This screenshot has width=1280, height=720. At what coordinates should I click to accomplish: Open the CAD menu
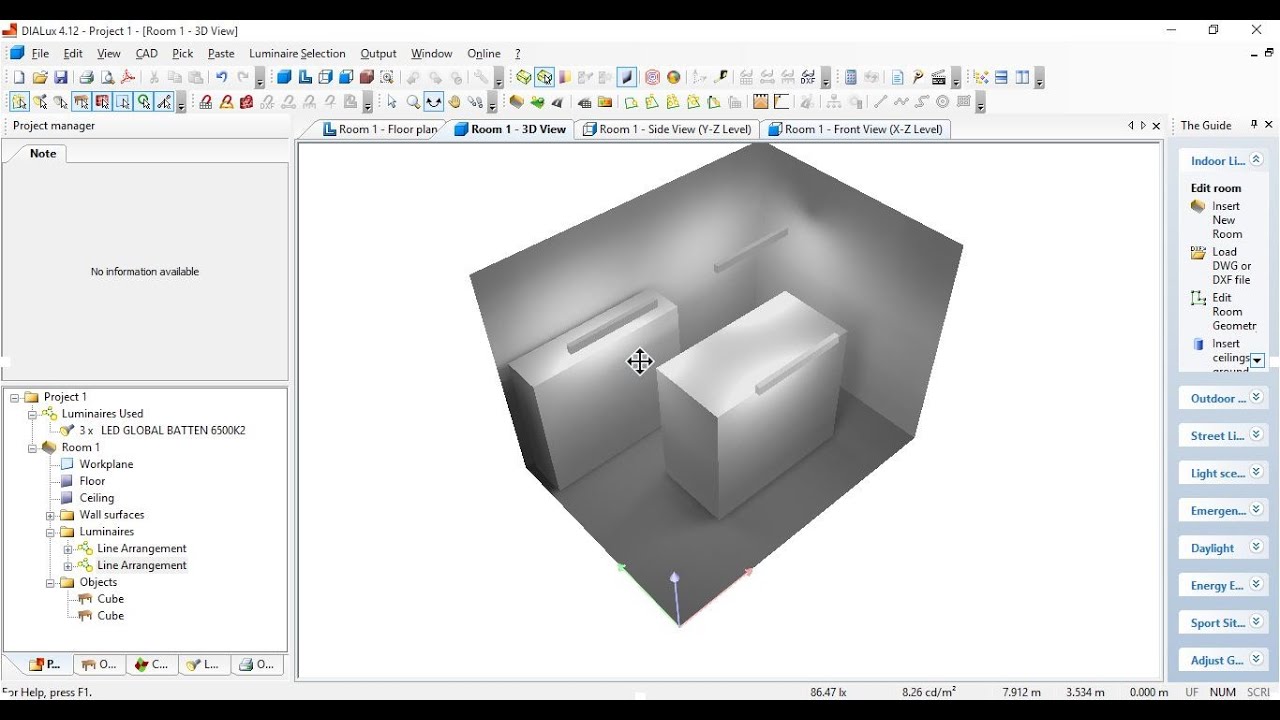click(x=147, y=54)
